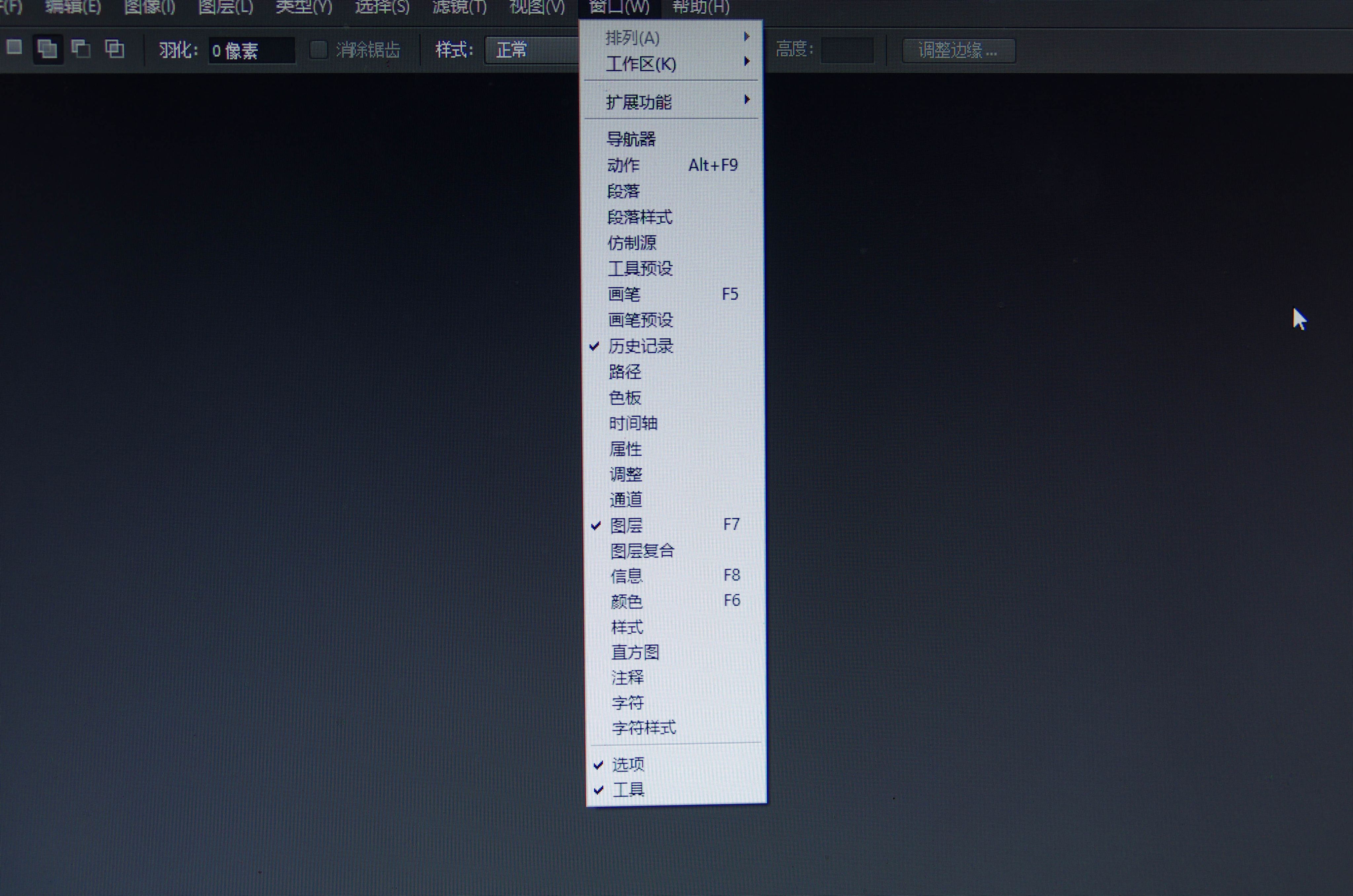
Task: Show the 色板 panel
Action: coord(673,397)
